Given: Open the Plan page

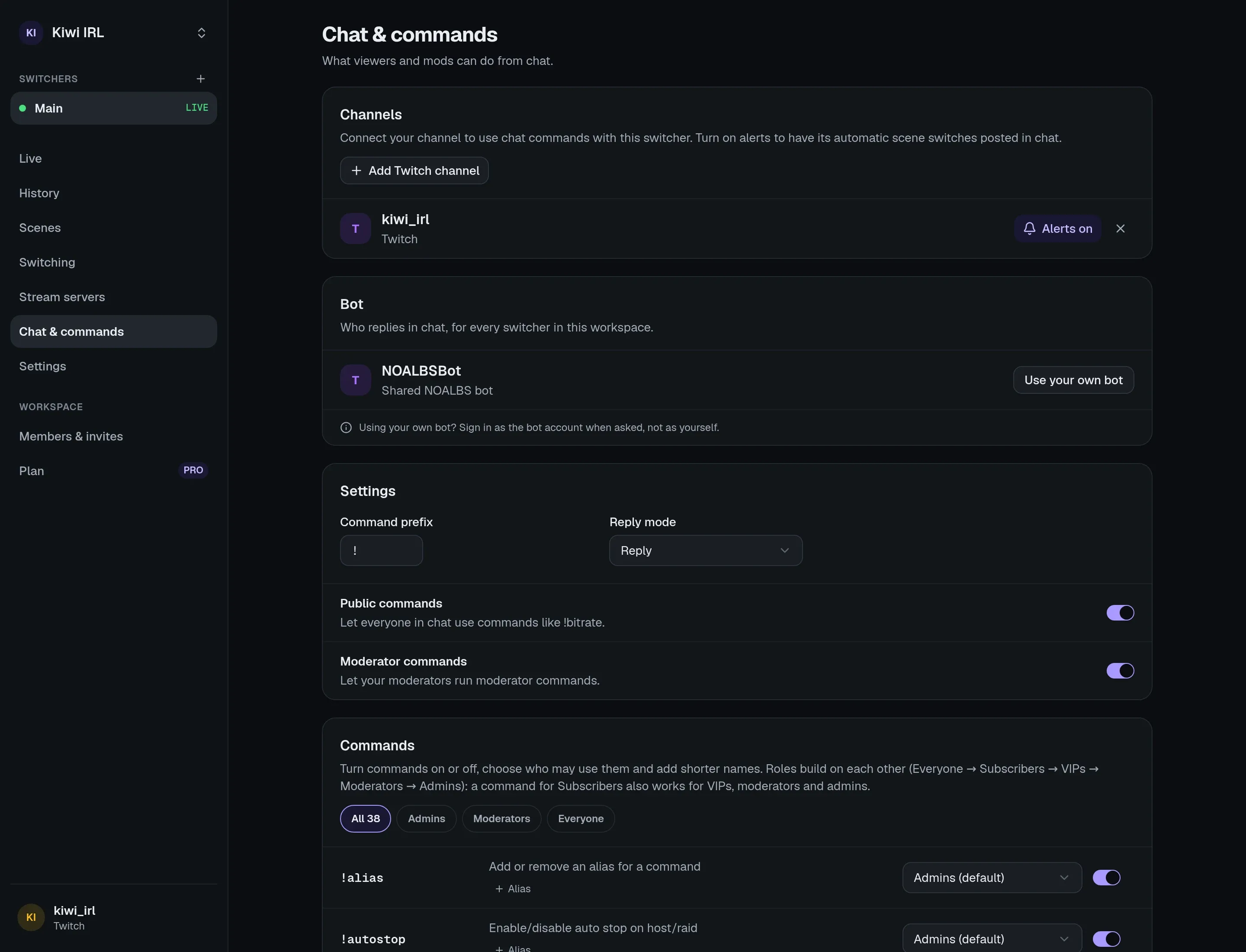Looking at the screenshot, I should point(113,471).
